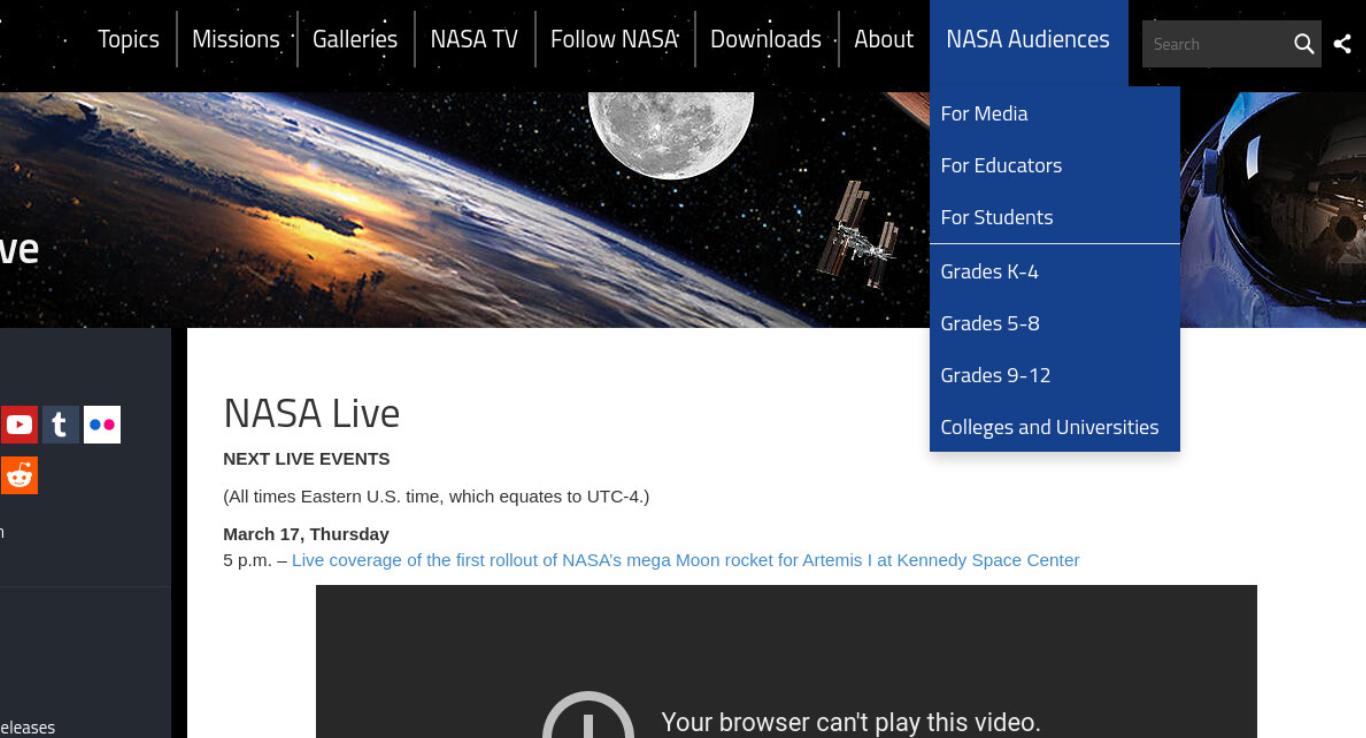Viewport: 1366px width, 738px height.
Task: Choose Grades K-4 option
Action: click(x=1055, y=271)
